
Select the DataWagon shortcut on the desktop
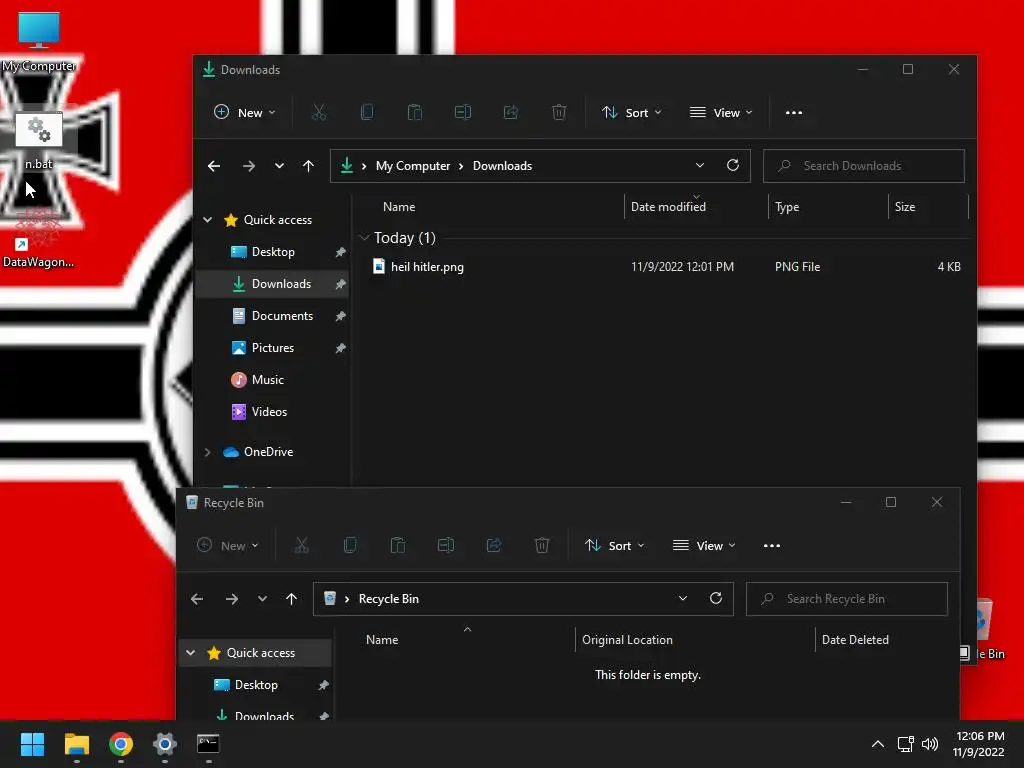pyautogui.click(x=38, y=240)
